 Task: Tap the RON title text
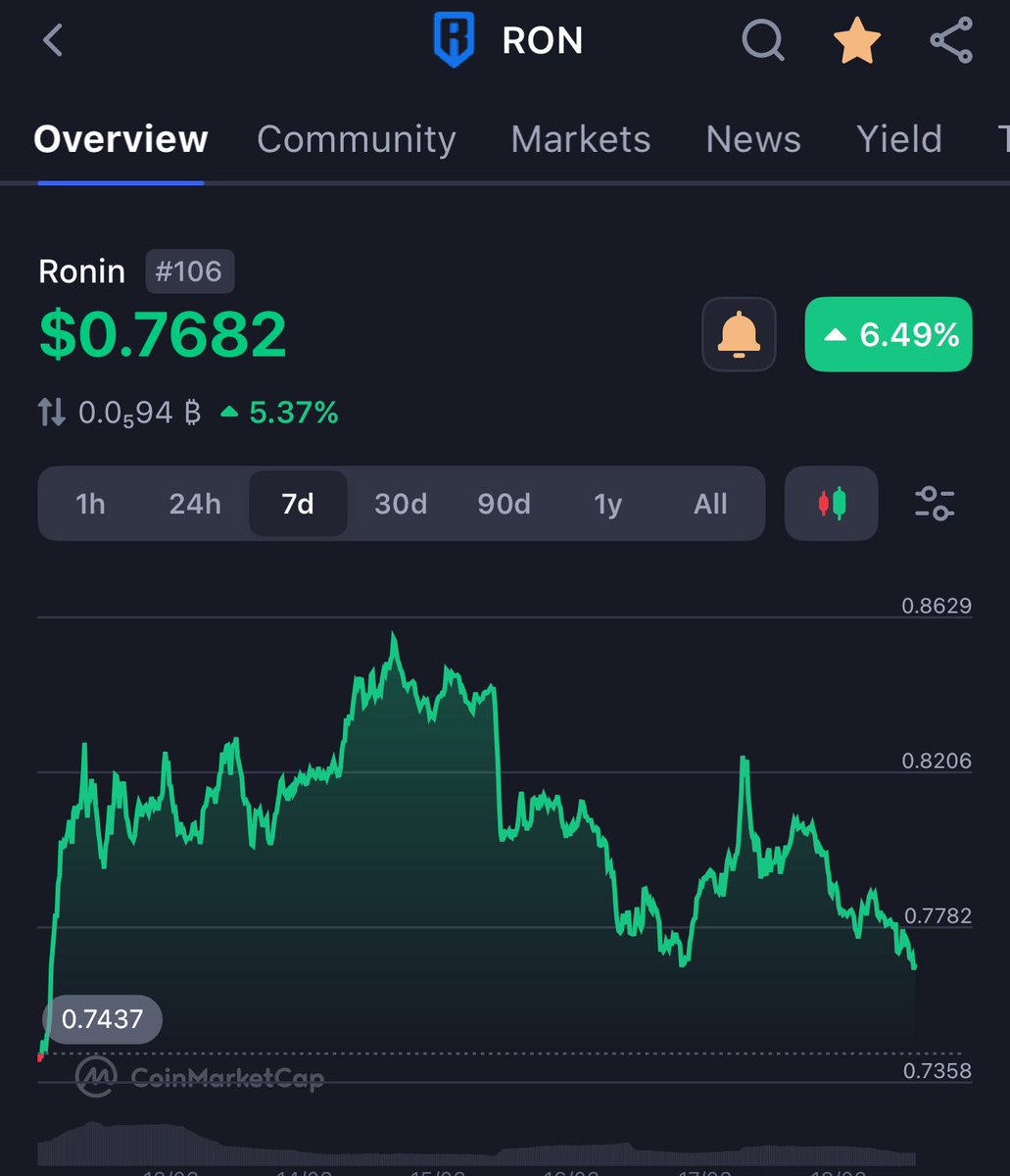(x=543, y=41)
